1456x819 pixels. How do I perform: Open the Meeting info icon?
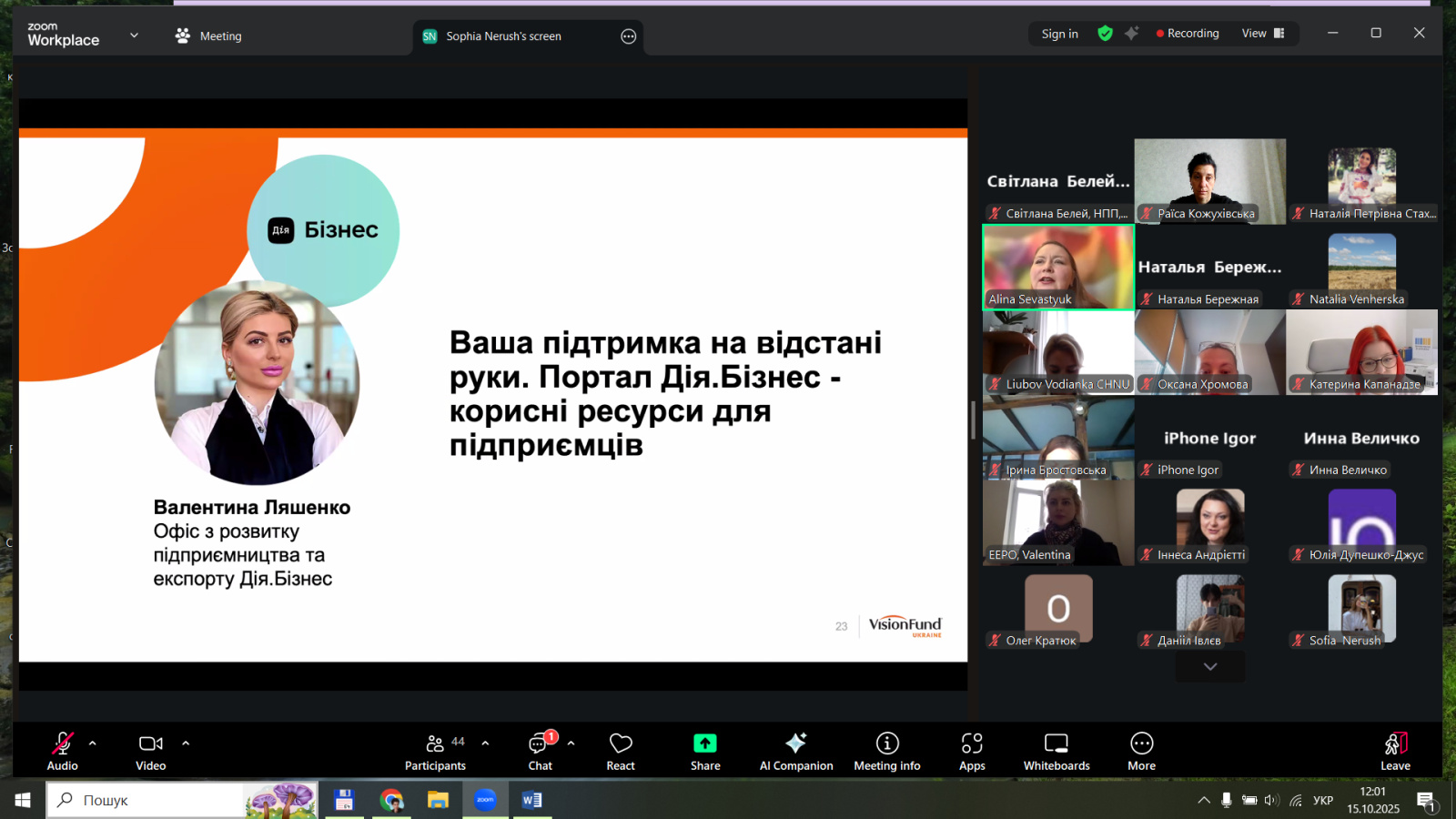887,744
